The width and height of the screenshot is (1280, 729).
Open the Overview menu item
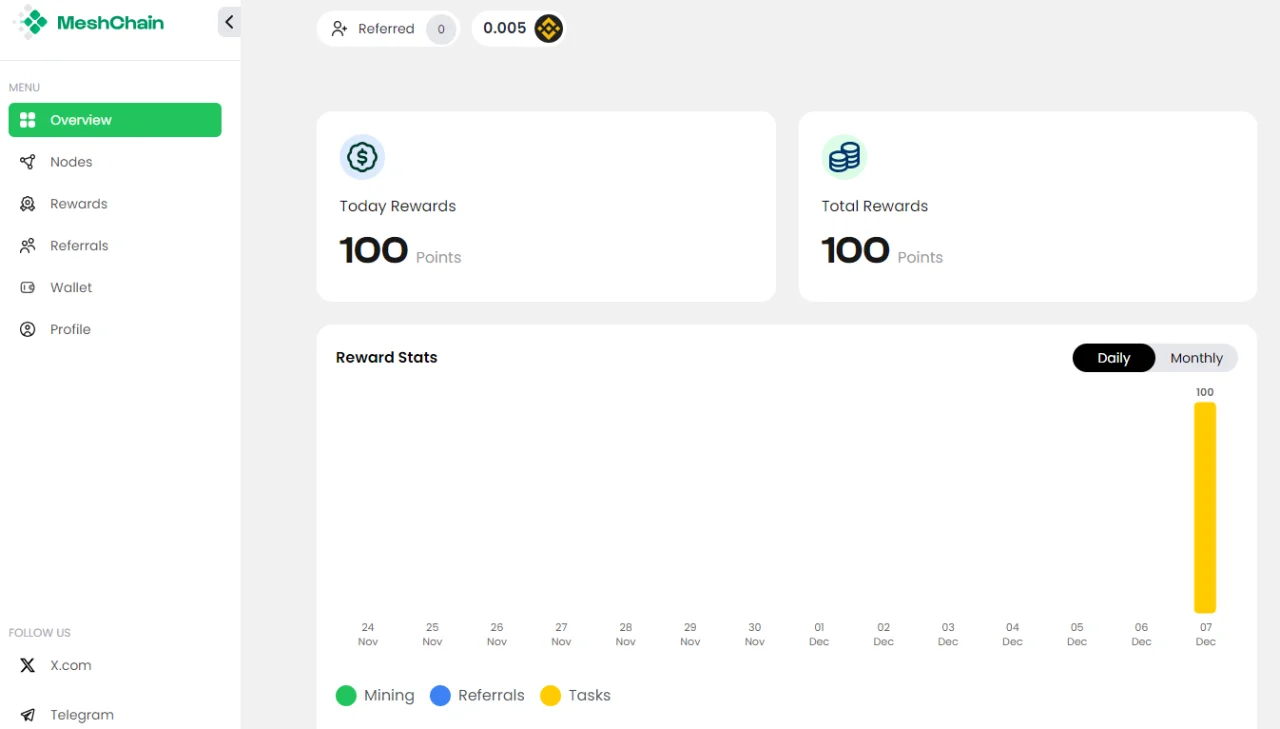tap(115, 120)
